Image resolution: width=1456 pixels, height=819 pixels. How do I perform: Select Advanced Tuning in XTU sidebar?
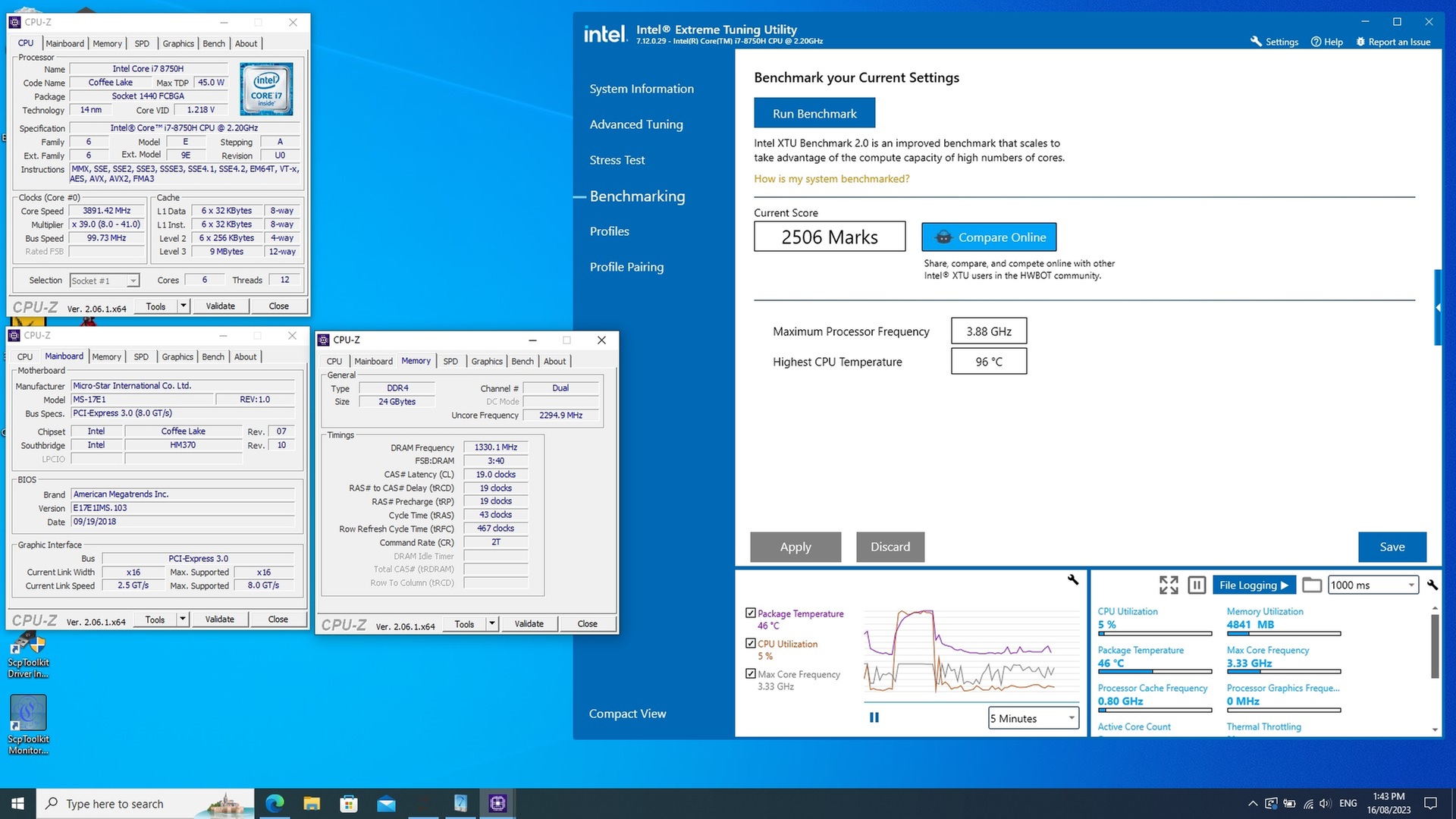tap(636, 124)
